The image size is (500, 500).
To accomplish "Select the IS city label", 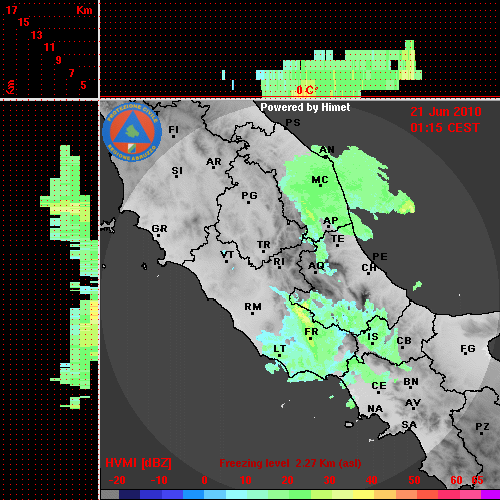I will 373,337.
